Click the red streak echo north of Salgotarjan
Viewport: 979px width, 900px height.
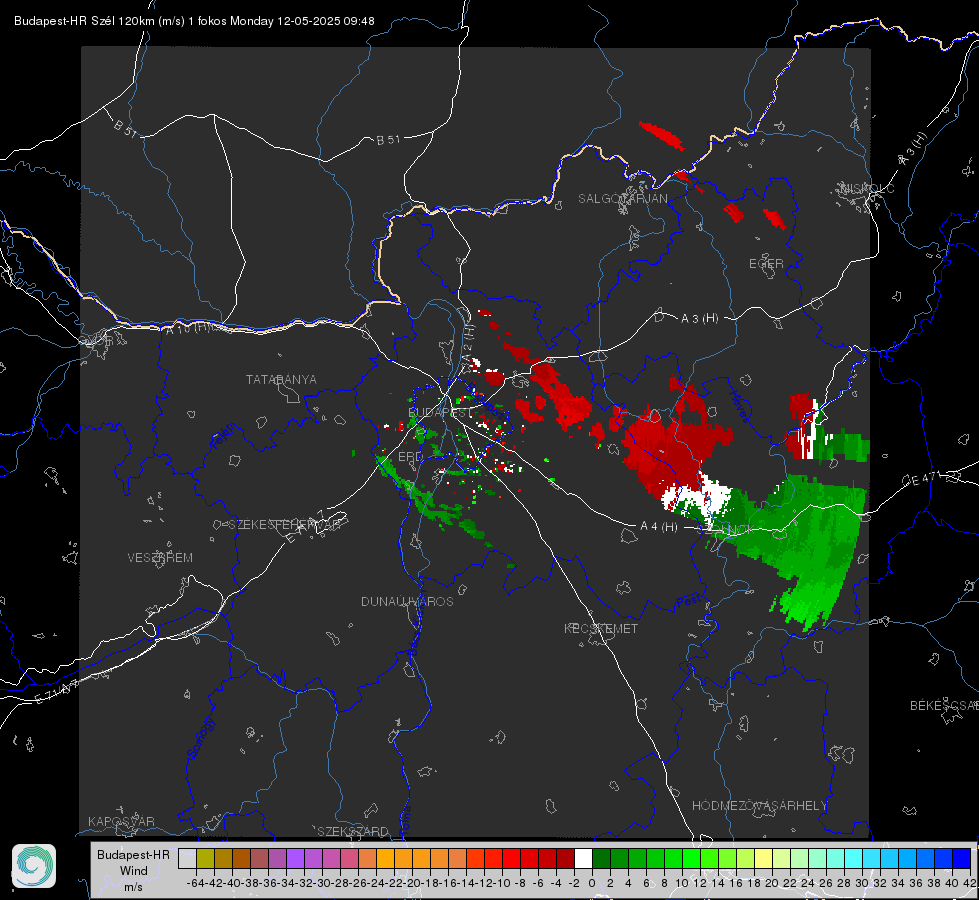point(662,136)
